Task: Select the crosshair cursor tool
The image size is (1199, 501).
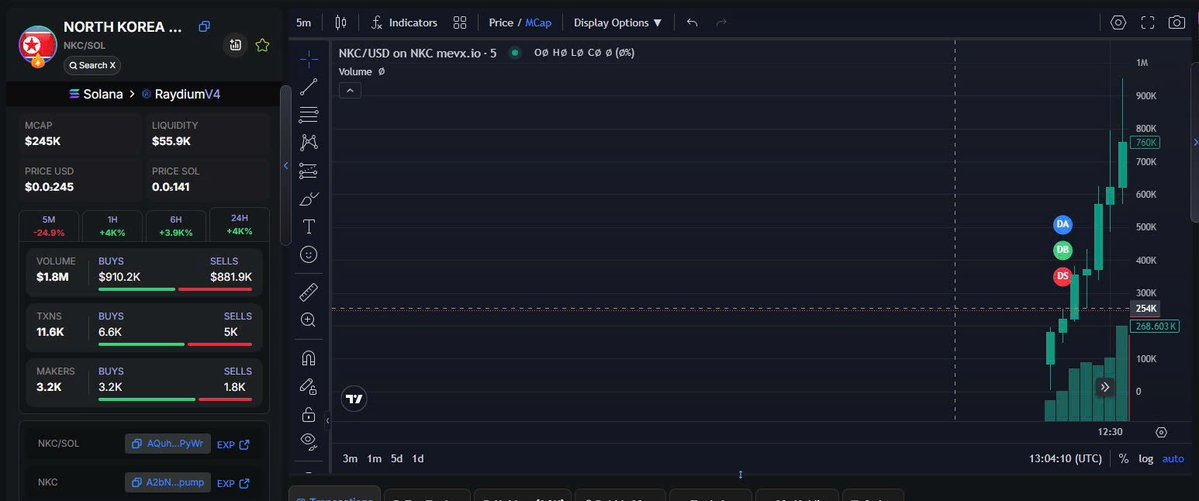Action: point(309,59)
